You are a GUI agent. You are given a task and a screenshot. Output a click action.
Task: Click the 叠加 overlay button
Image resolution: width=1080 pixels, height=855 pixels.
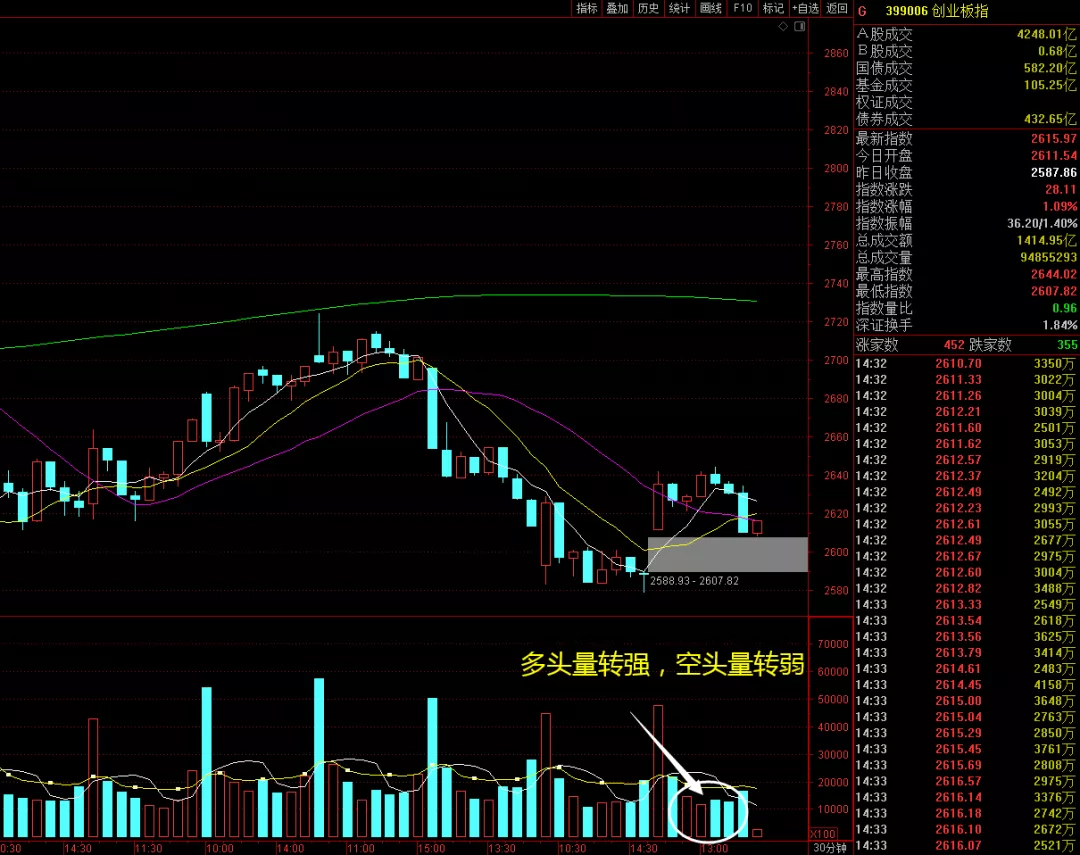click(x=616, y=8)
